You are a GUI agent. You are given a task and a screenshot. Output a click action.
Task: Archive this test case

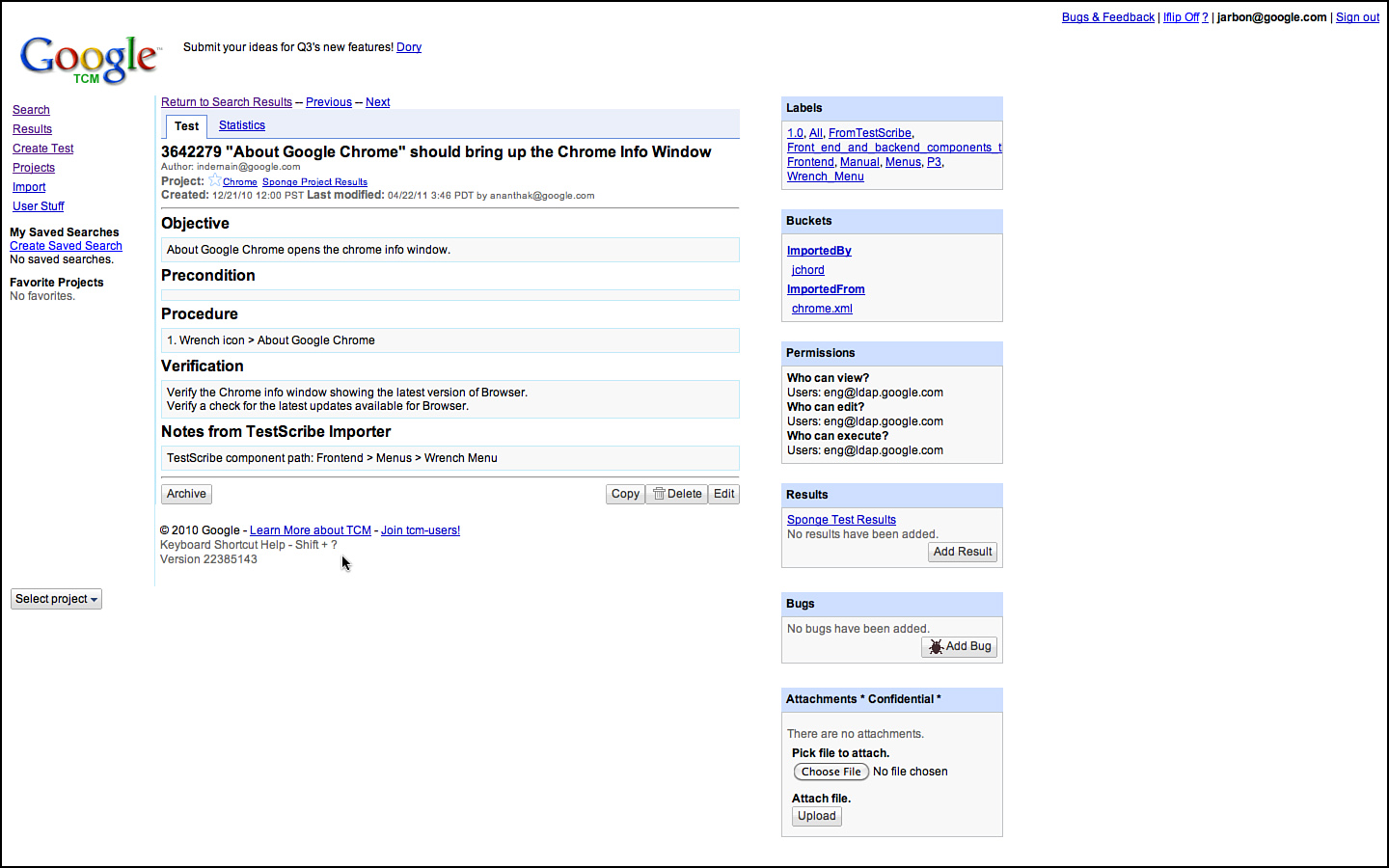point(186,494)
